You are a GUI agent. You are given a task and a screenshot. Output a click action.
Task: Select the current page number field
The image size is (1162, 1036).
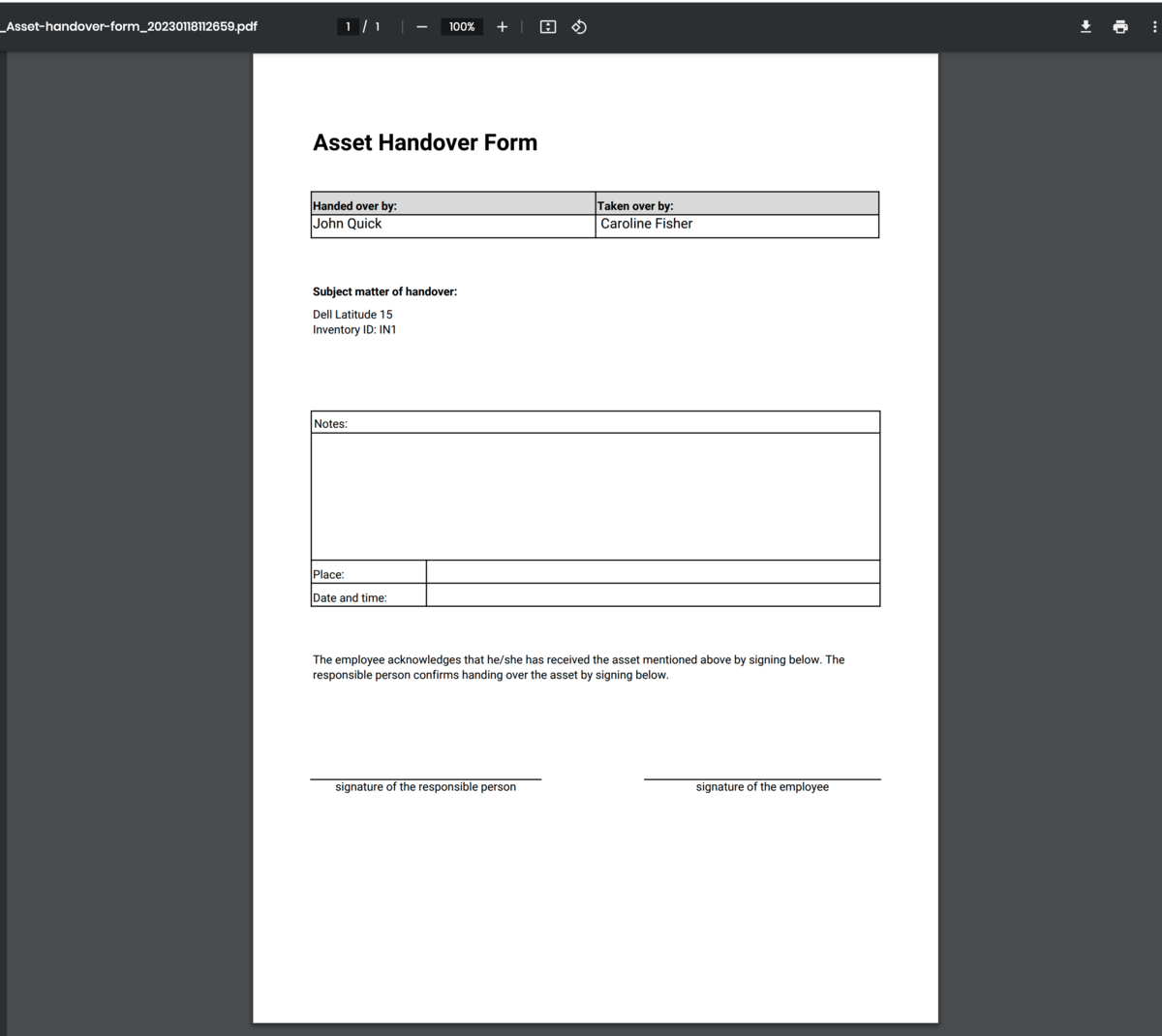click(348, 26)
